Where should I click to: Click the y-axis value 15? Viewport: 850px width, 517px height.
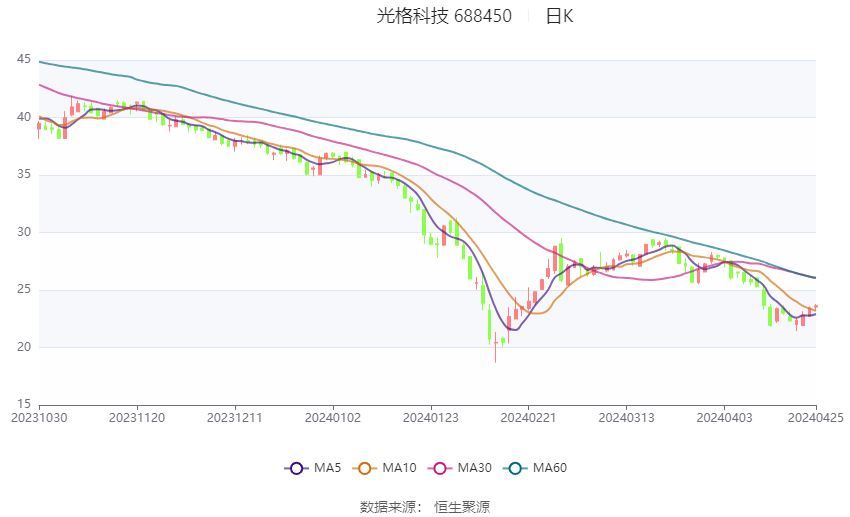click(24, 404)
